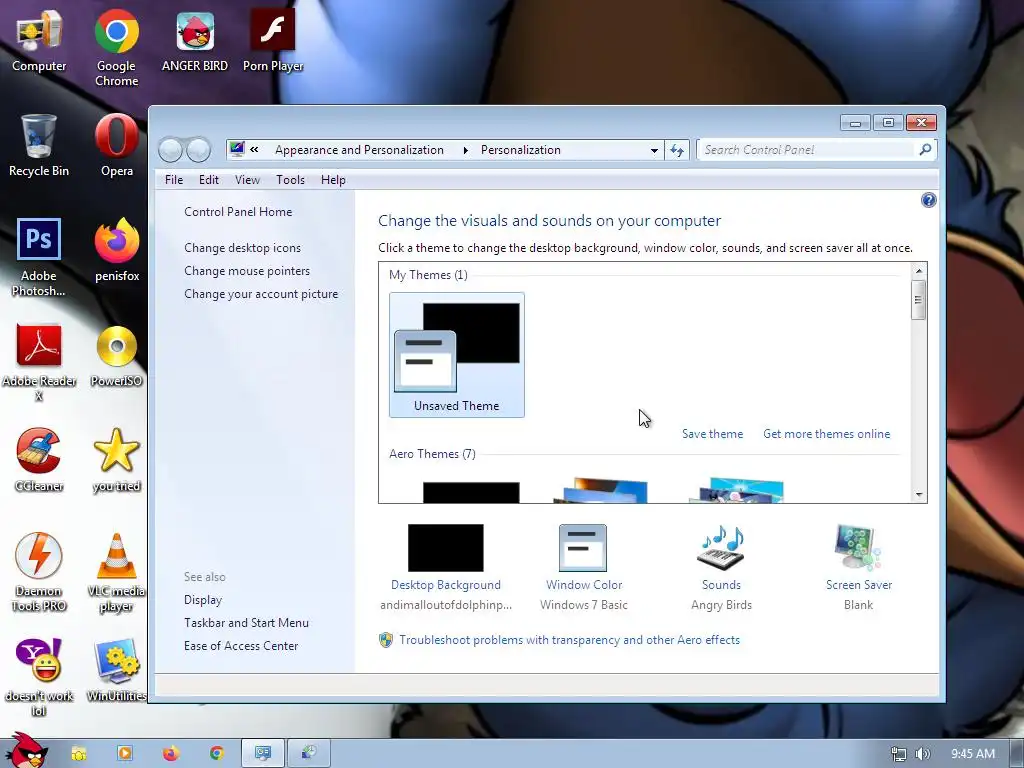Click the blue help question mark icon
Screen dimensions: 1024x768
928,200
